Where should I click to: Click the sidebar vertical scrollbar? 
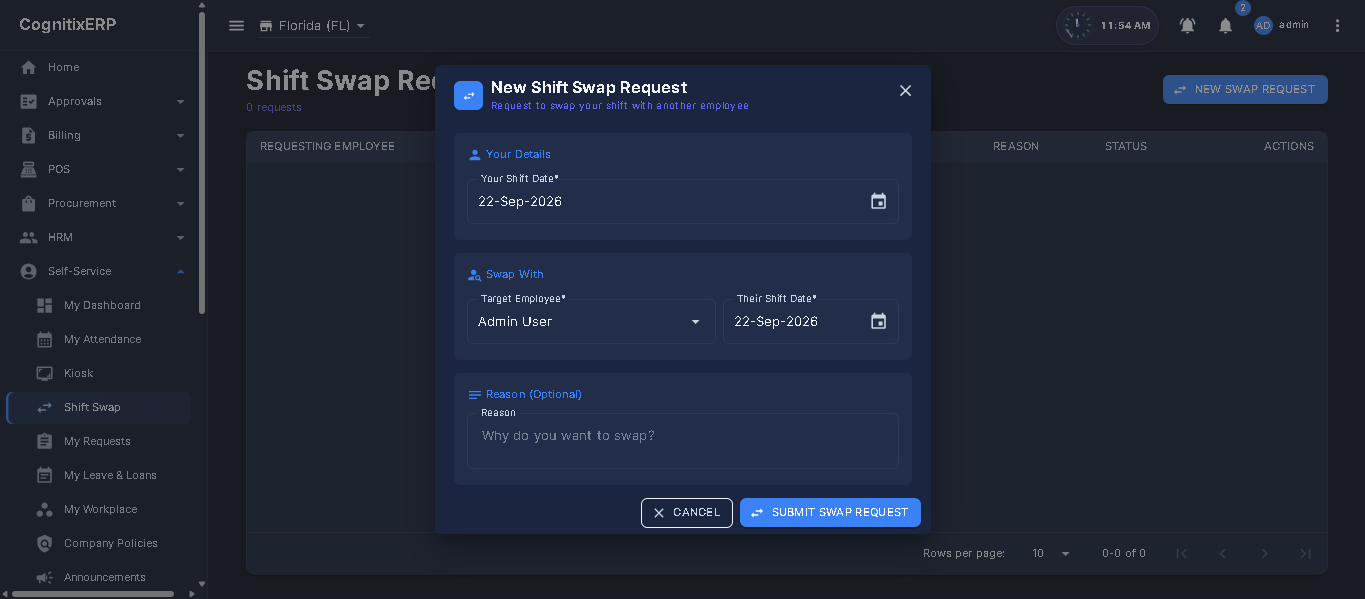[202, 162]
